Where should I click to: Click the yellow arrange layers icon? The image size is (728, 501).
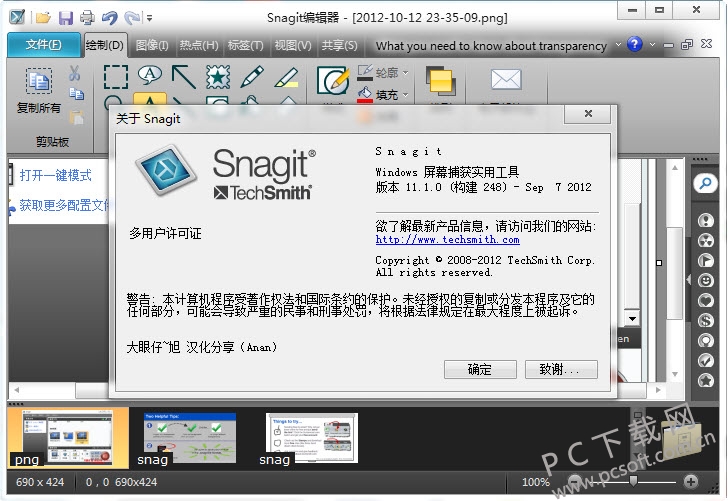[x=441, y=81]
